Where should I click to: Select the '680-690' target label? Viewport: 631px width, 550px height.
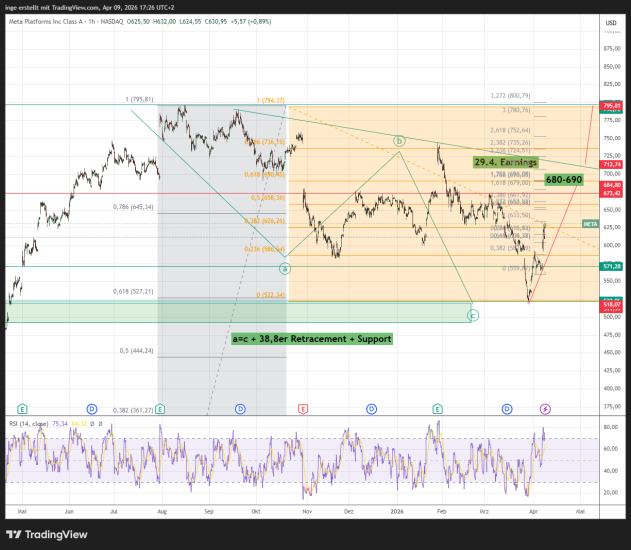pyautogui.click(x=563, y=179)
